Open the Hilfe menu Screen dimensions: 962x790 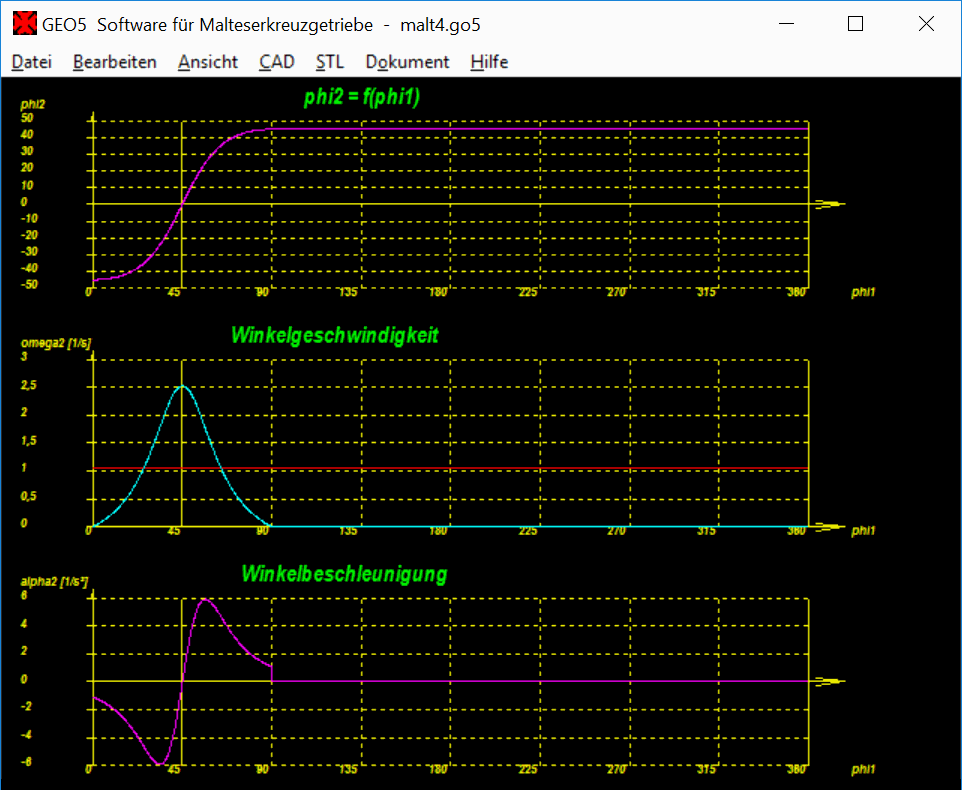[x=489, y=62]
